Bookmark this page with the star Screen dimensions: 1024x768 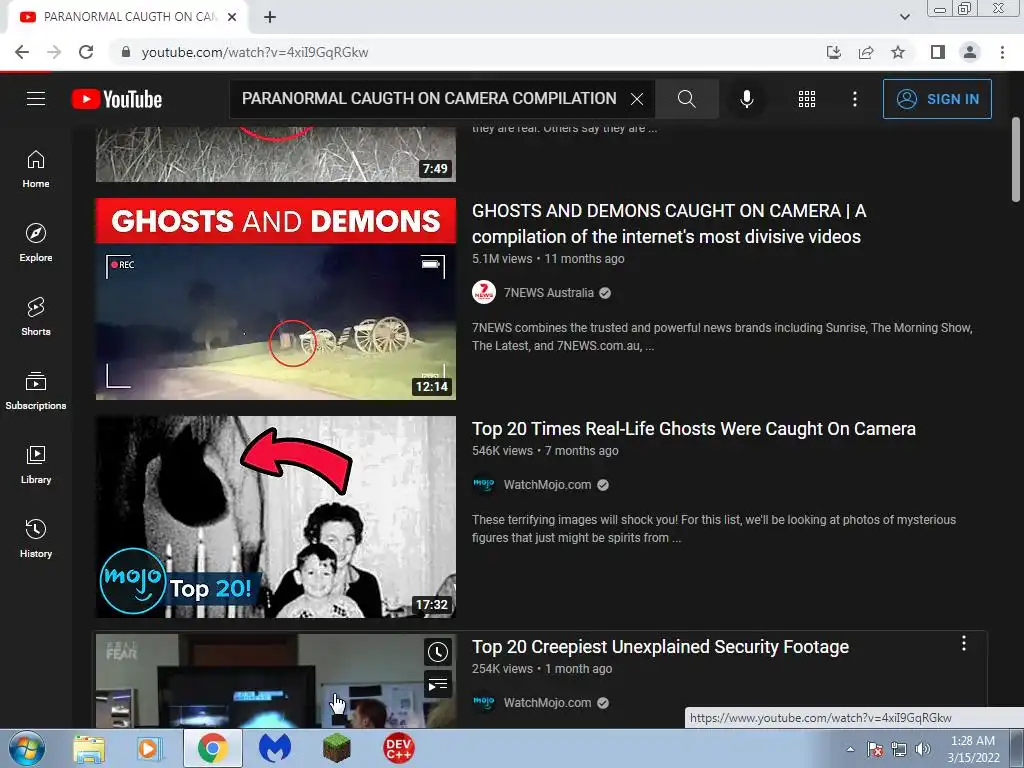[898, 52]
